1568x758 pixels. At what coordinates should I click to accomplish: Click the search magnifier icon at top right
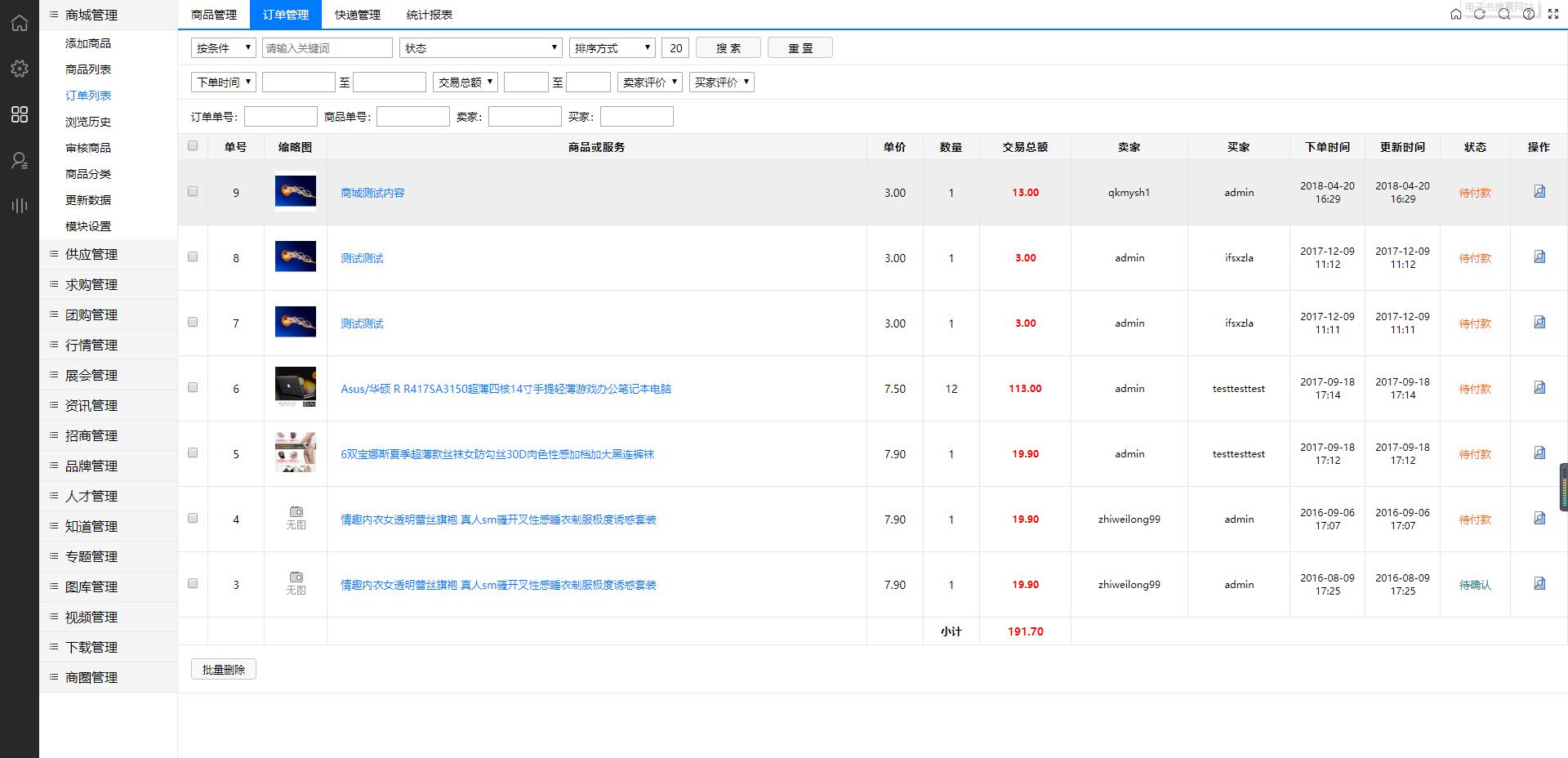tap(1503, 14)
